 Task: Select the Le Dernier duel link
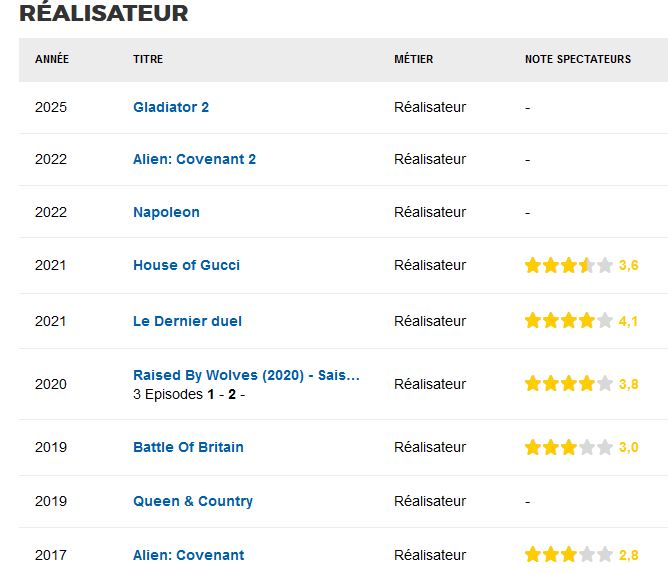[x=187, y=321]
